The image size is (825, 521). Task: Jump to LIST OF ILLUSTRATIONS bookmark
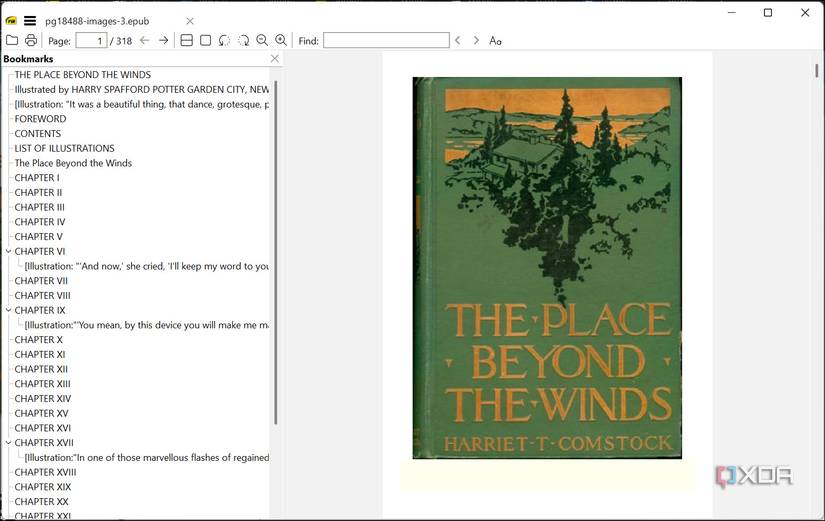[64, 148]
